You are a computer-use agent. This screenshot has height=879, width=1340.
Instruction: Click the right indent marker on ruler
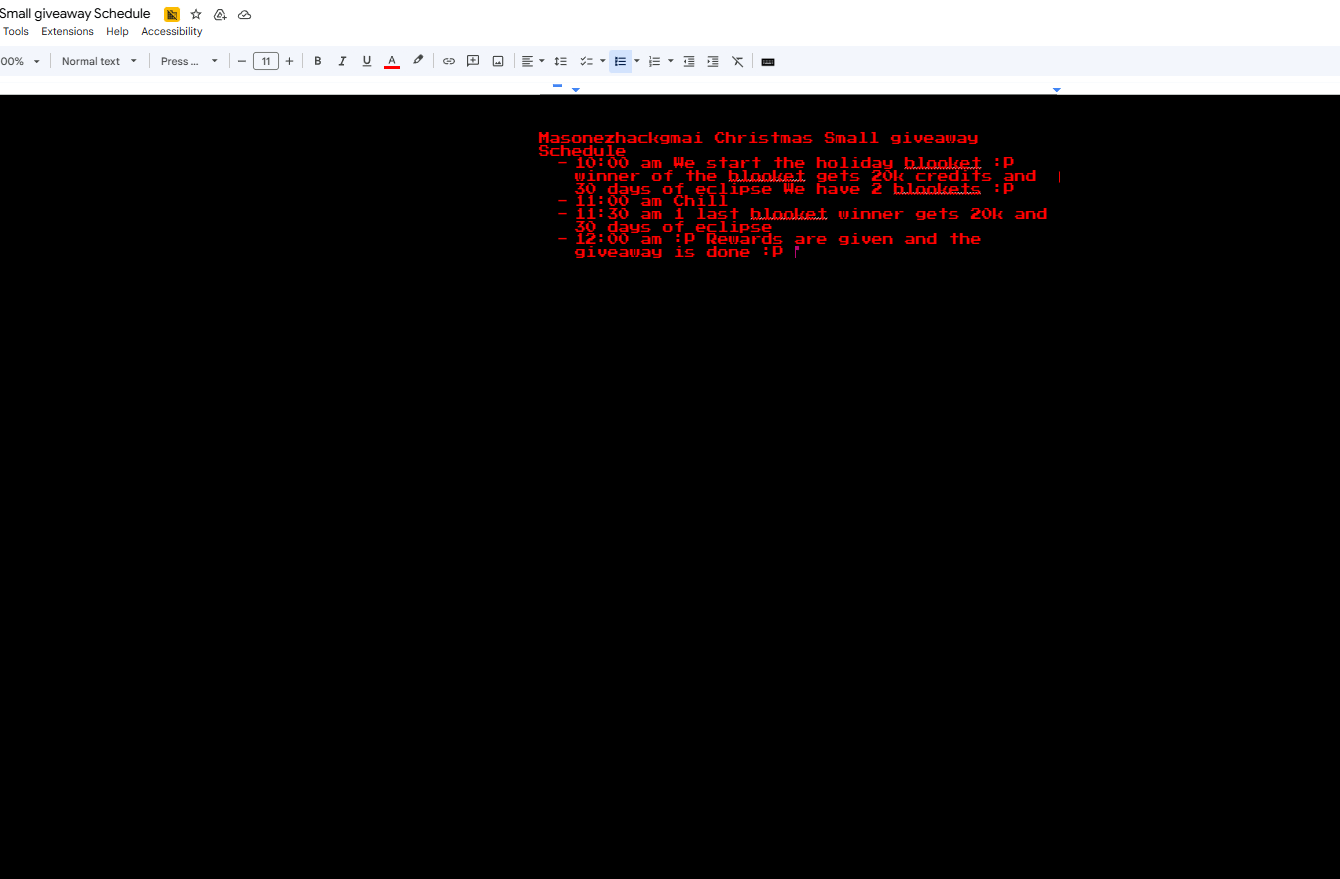coord(1057,90)
